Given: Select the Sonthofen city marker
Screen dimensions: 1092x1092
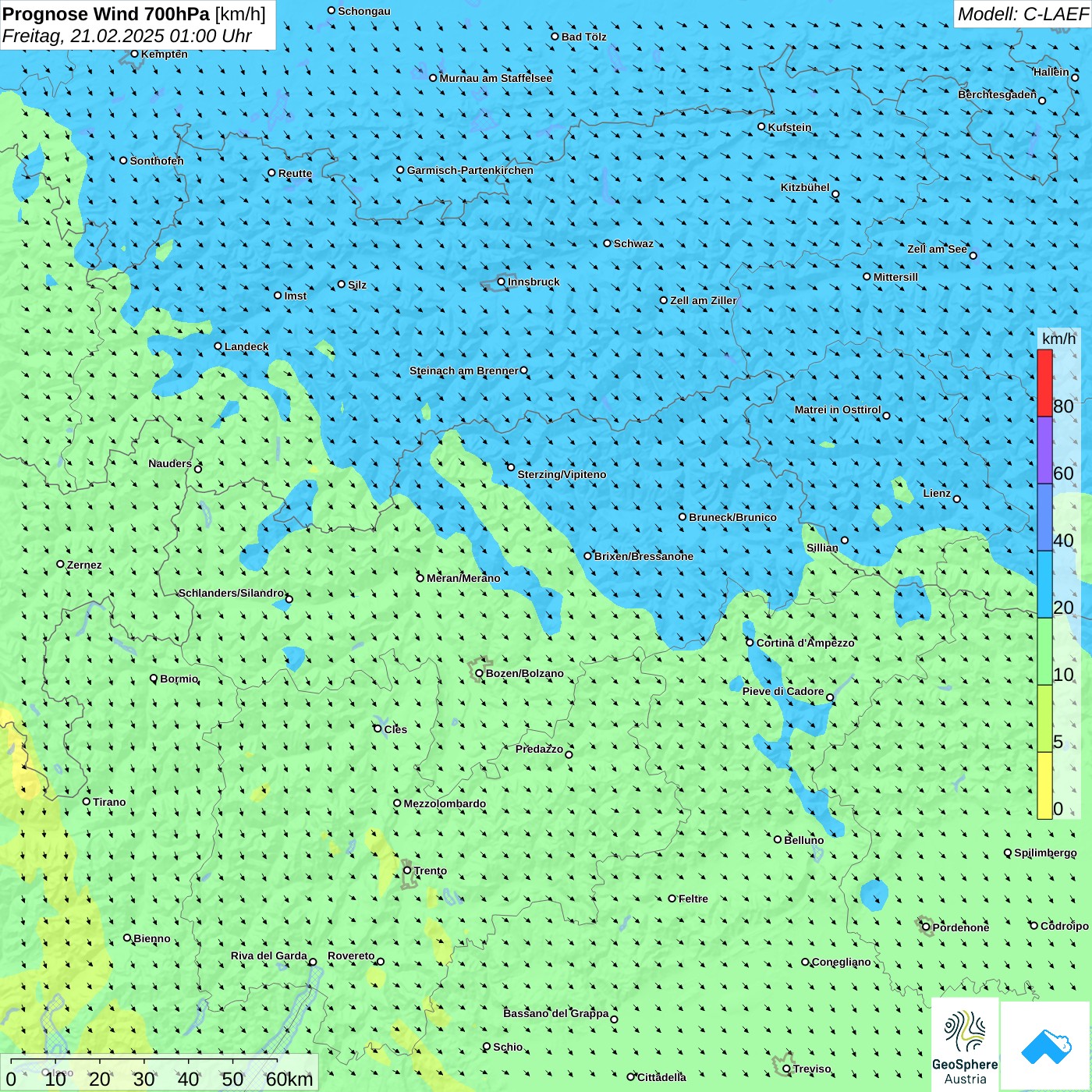Looking at the screenshot, I should (x=123, y=161).
